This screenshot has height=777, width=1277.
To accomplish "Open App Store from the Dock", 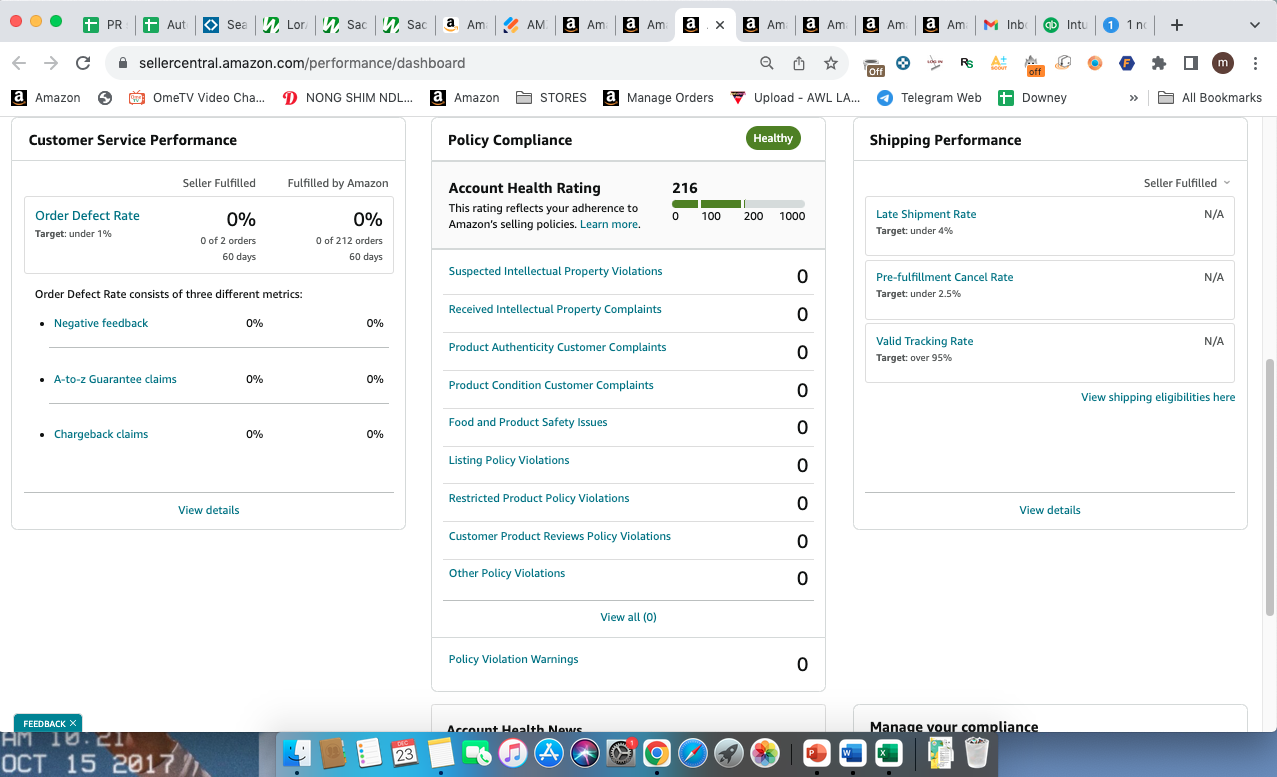I will pos(549,753).
